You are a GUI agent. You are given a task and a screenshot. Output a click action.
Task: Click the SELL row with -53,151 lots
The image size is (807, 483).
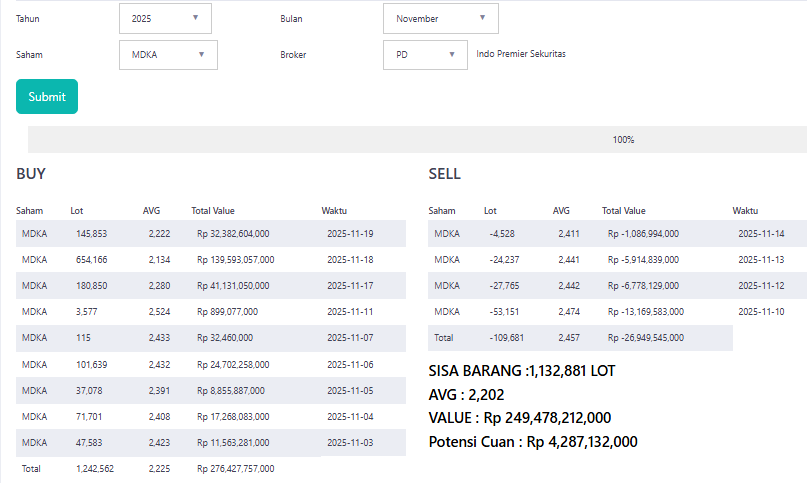(x=580, y=312)
